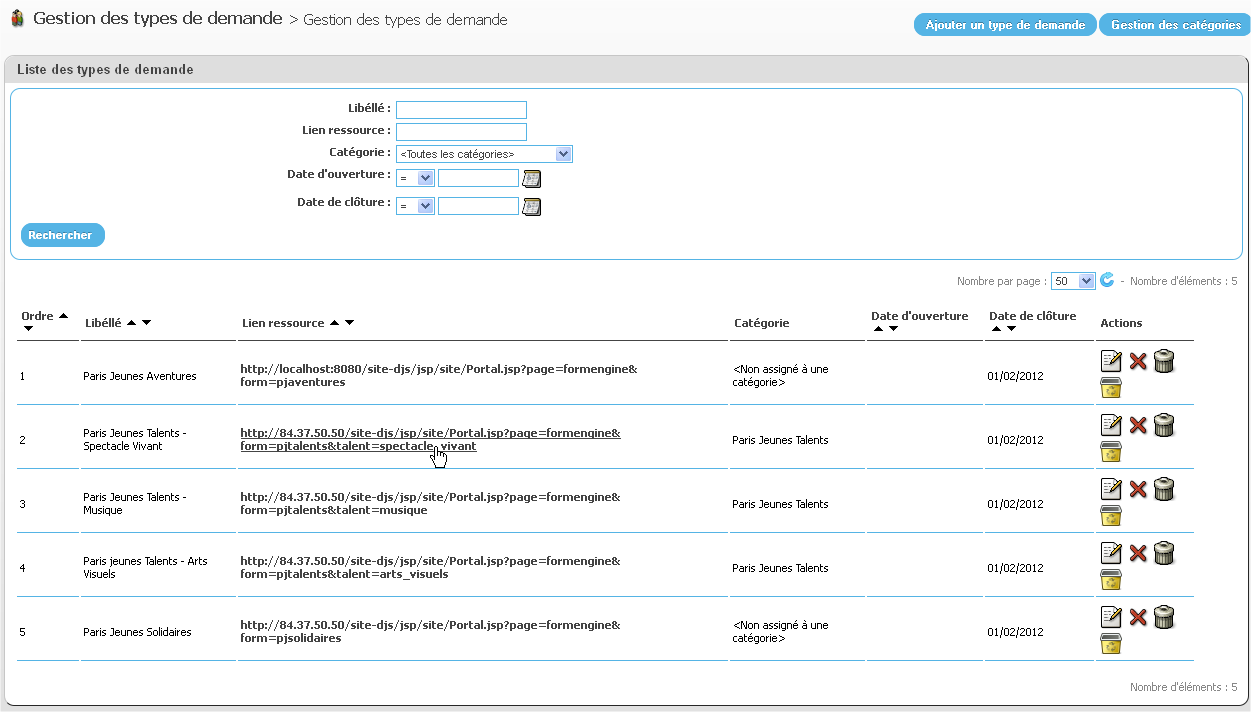Viewport: 1251px width, 712px height.
Task: Select the label 'Paris Jeunes Aventures'
Action: pos(140,376)
